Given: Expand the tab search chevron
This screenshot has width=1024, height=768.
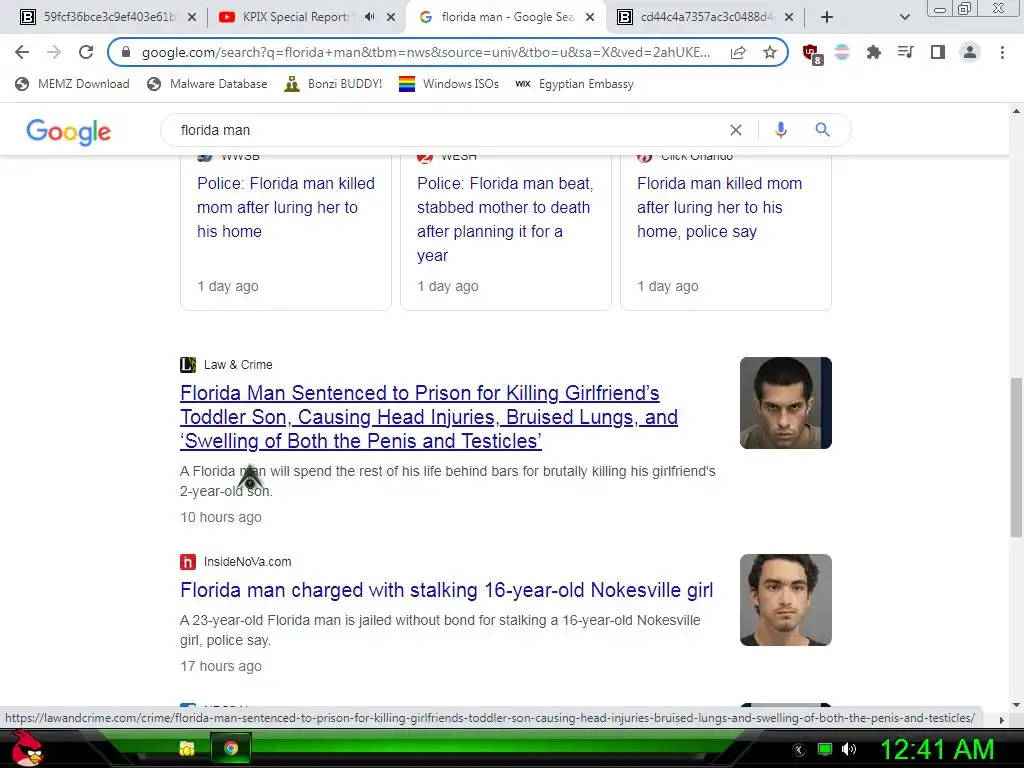Looking at the screenshot, I should click(904, 17).
